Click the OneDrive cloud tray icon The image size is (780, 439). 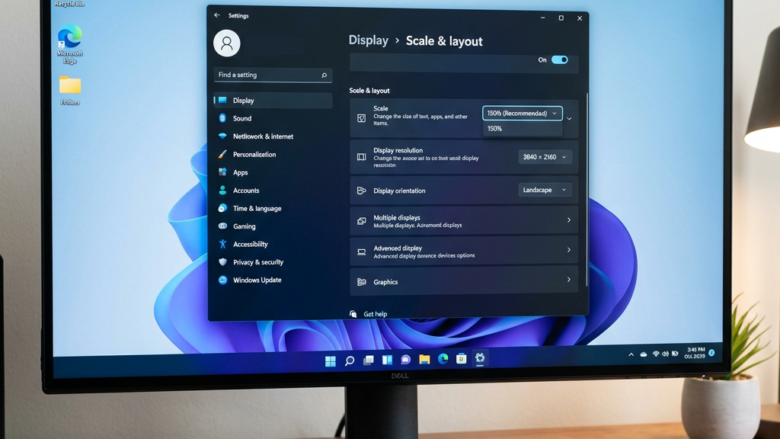644,354
